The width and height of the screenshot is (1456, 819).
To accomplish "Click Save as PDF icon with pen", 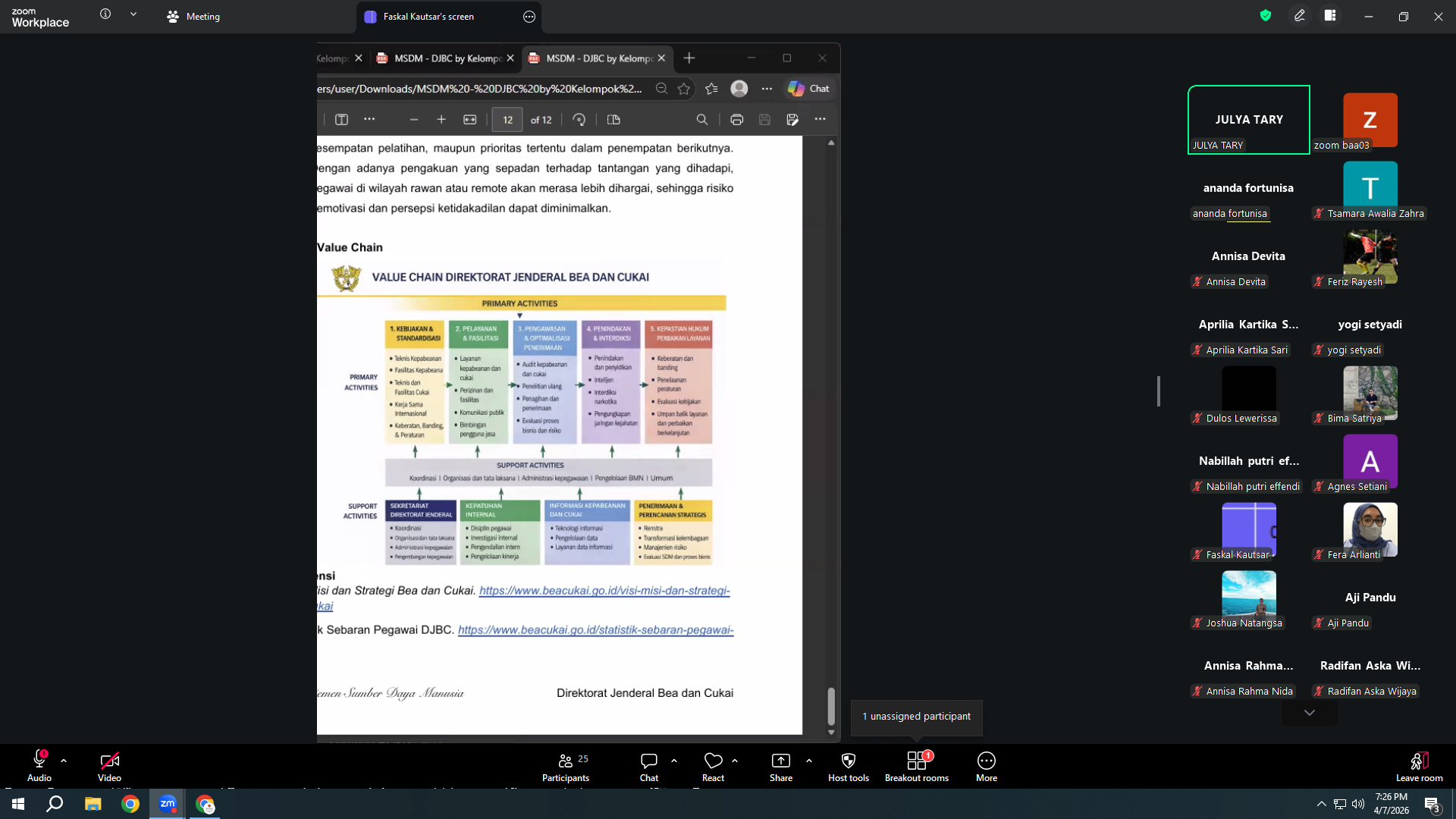I will 792,120.
